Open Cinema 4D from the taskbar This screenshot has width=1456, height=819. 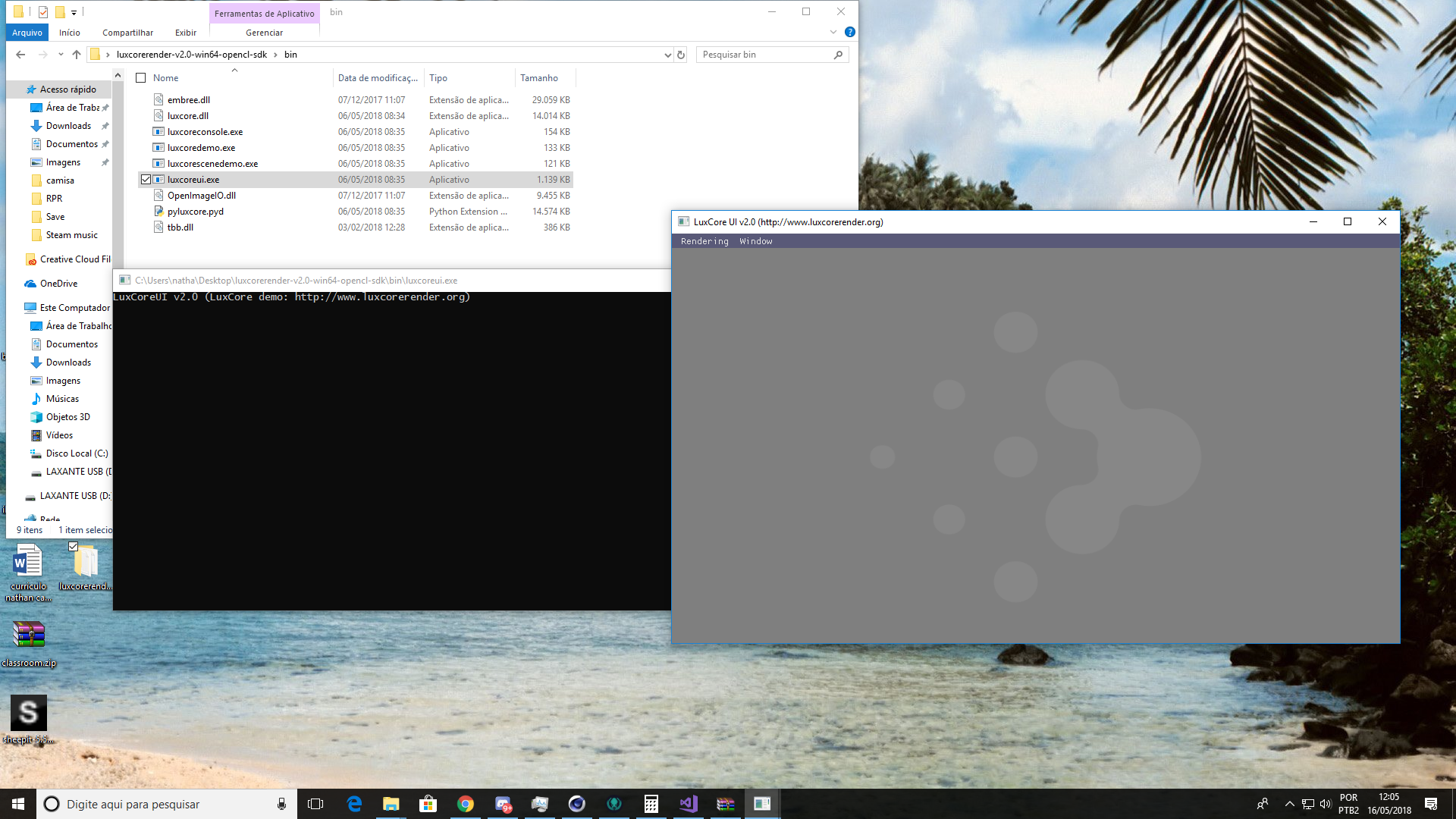[x=577, y=804]
